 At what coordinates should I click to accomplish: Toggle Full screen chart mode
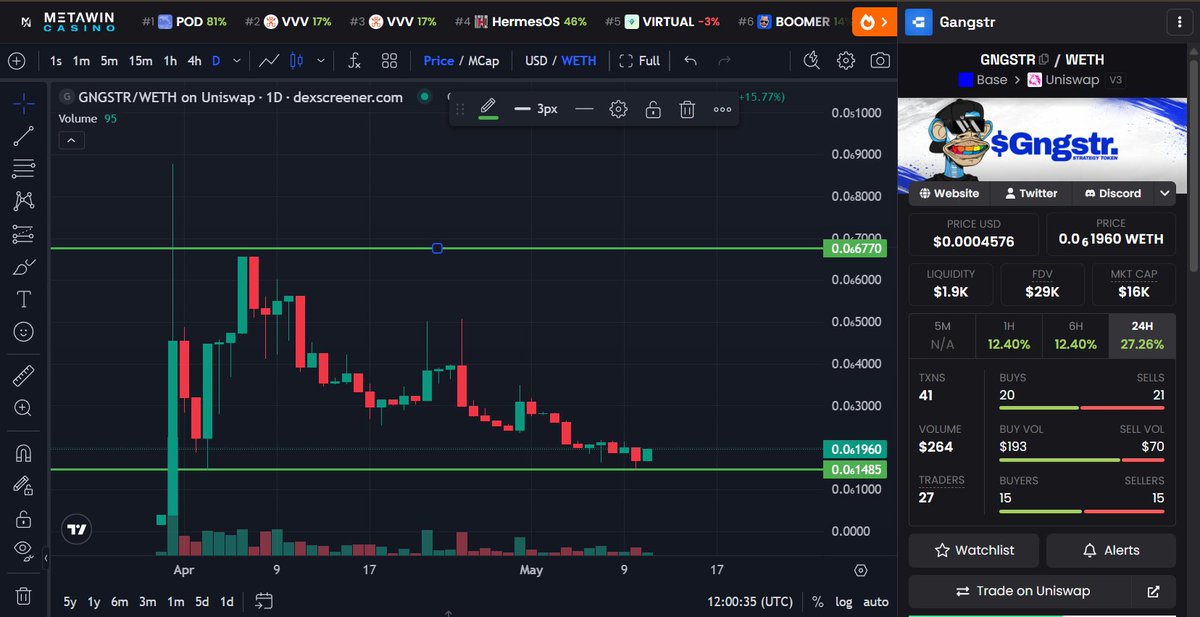(x=640, y=60)
